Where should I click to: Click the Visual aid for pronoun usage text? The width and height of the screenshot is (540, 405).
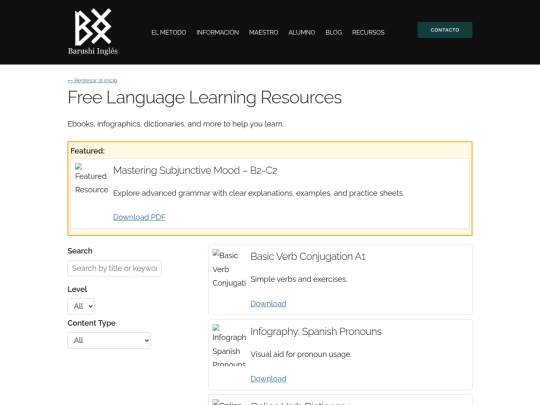point(301,354)
